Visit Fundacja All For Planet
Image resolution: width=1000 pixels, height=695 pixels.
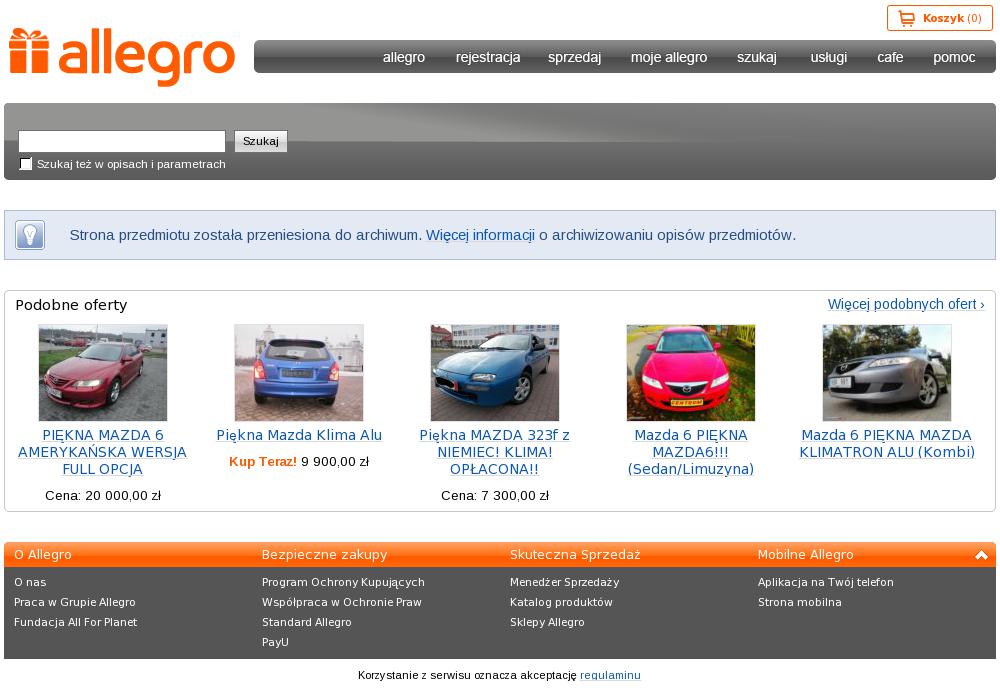click(75, 622)
